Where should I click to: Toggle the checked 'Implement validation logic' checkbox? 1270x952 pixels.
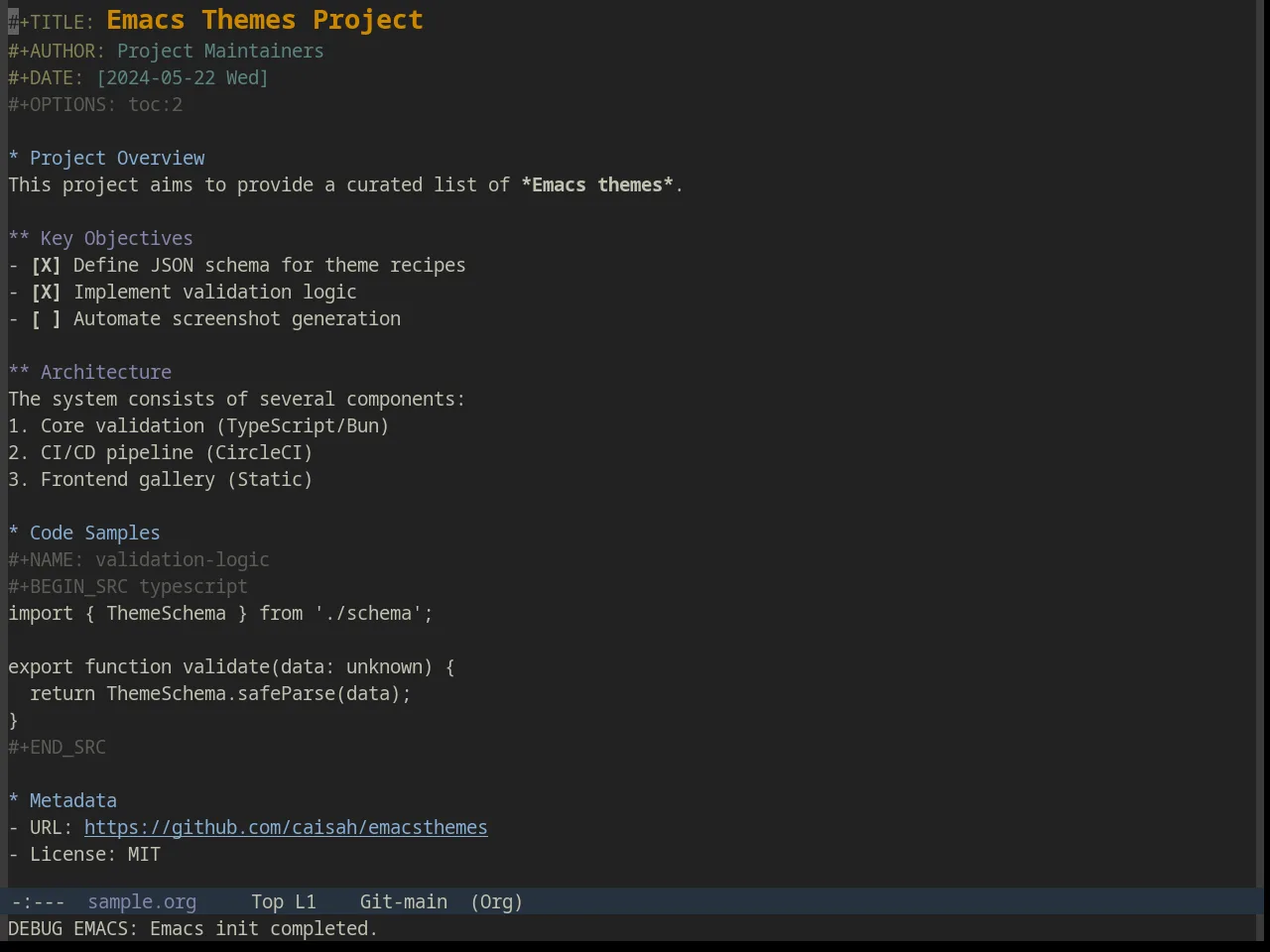tap(46, 293)
